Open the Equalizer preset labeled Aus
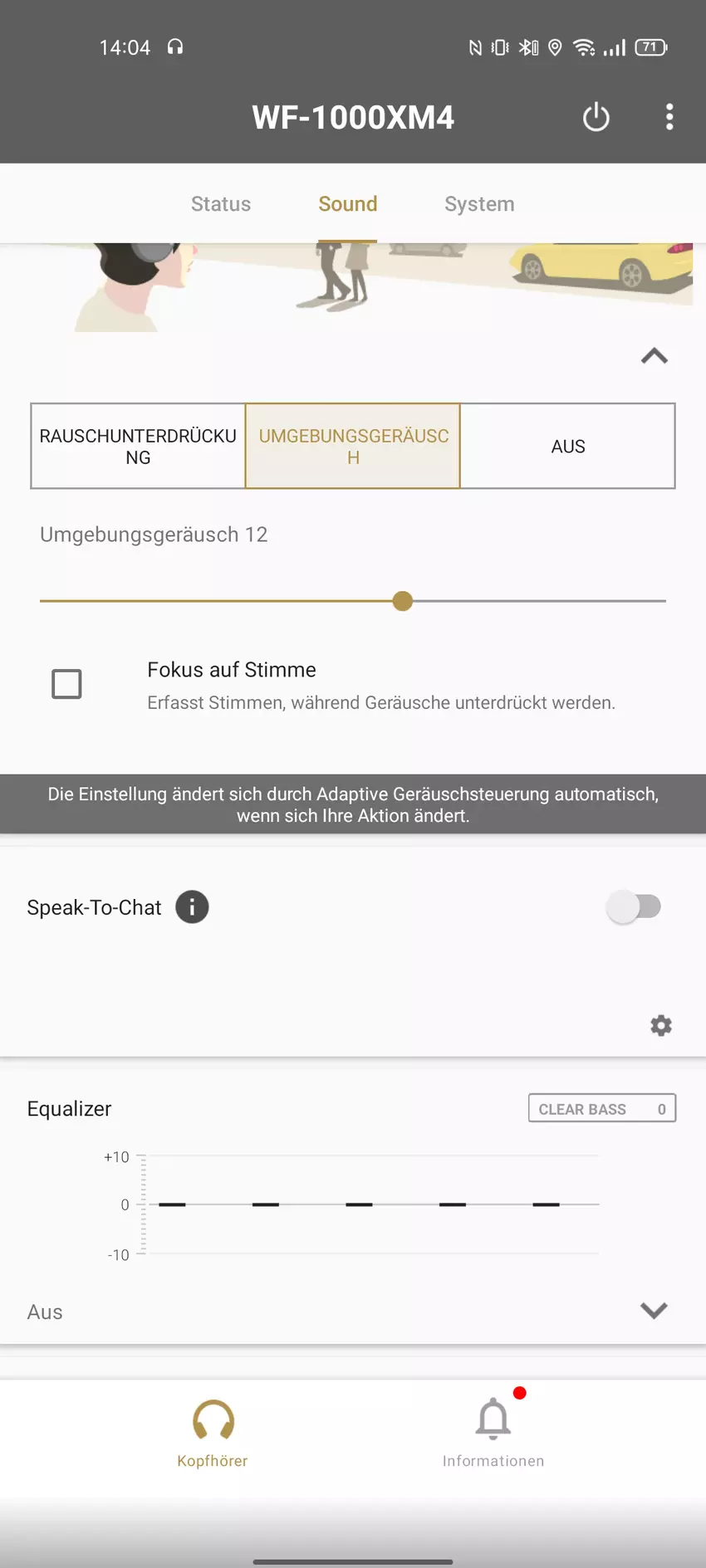Image resolution: width=706 pixels, height=1568 pixels. 46,1312
